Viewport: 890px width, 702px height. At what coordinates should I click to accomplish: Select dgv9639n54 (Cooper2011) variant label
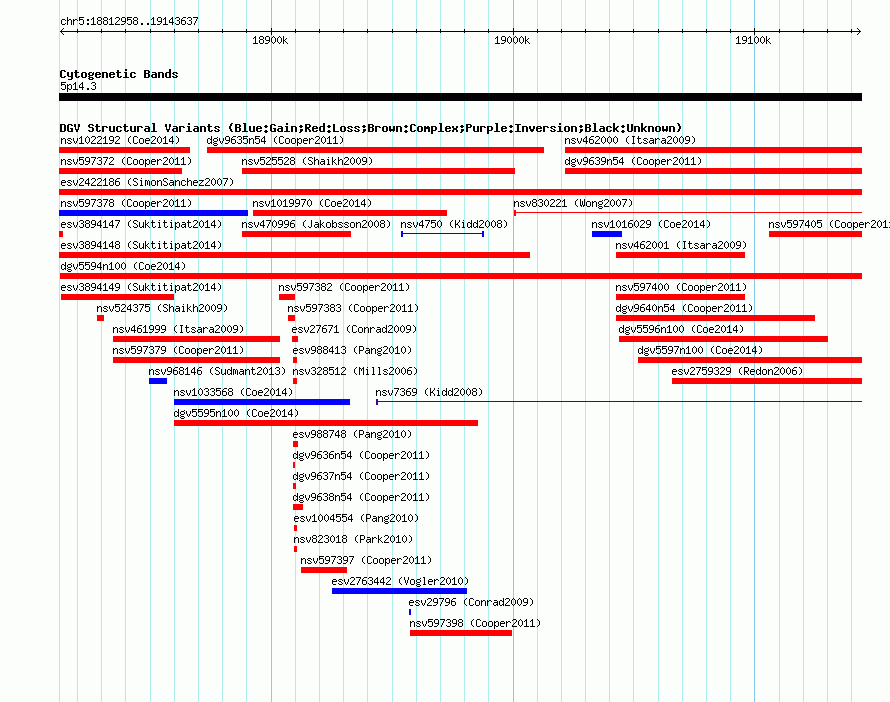coord(633,161)
